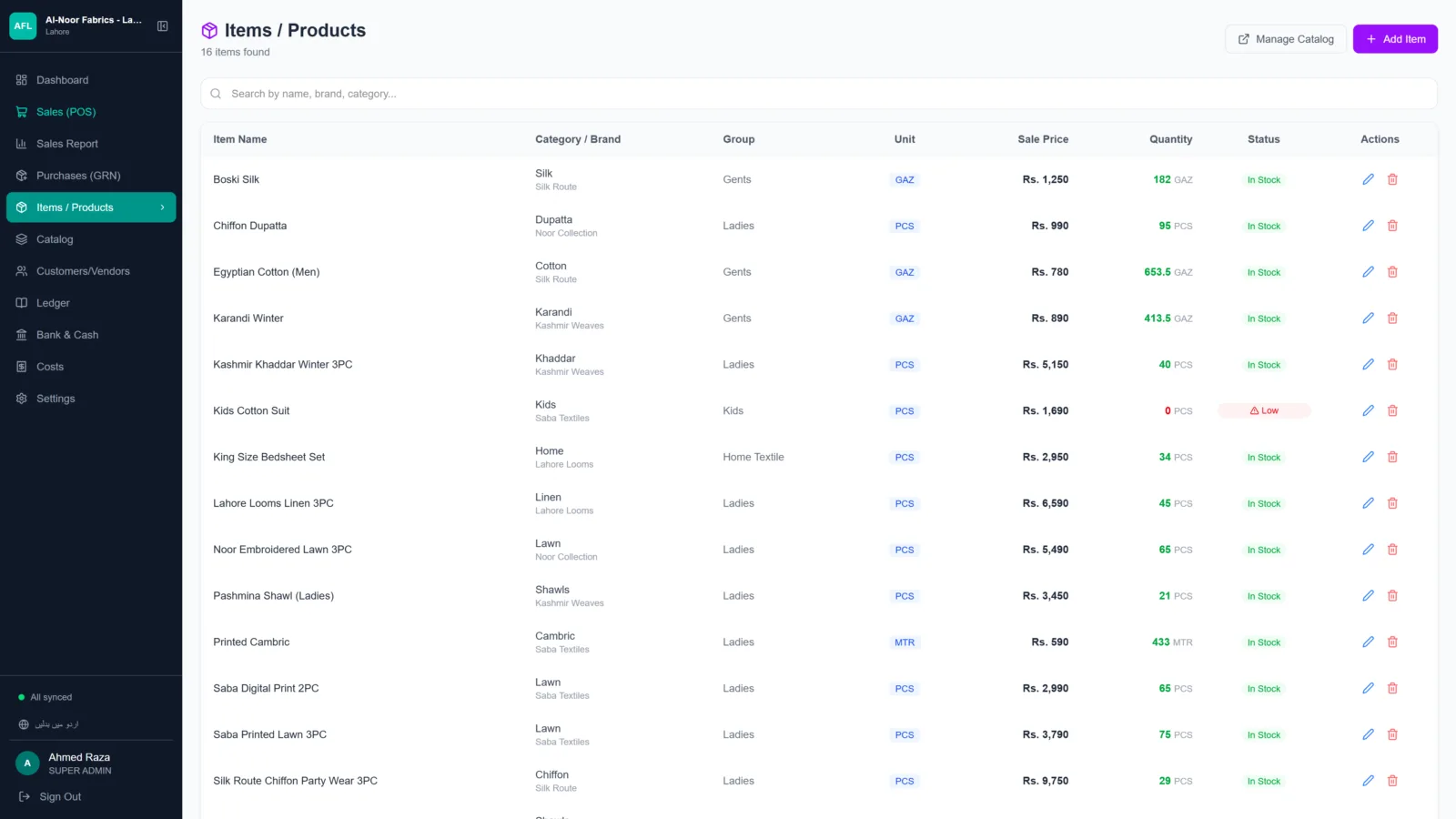
Task: Go to Sales (POS)
Action: [91, 112]
